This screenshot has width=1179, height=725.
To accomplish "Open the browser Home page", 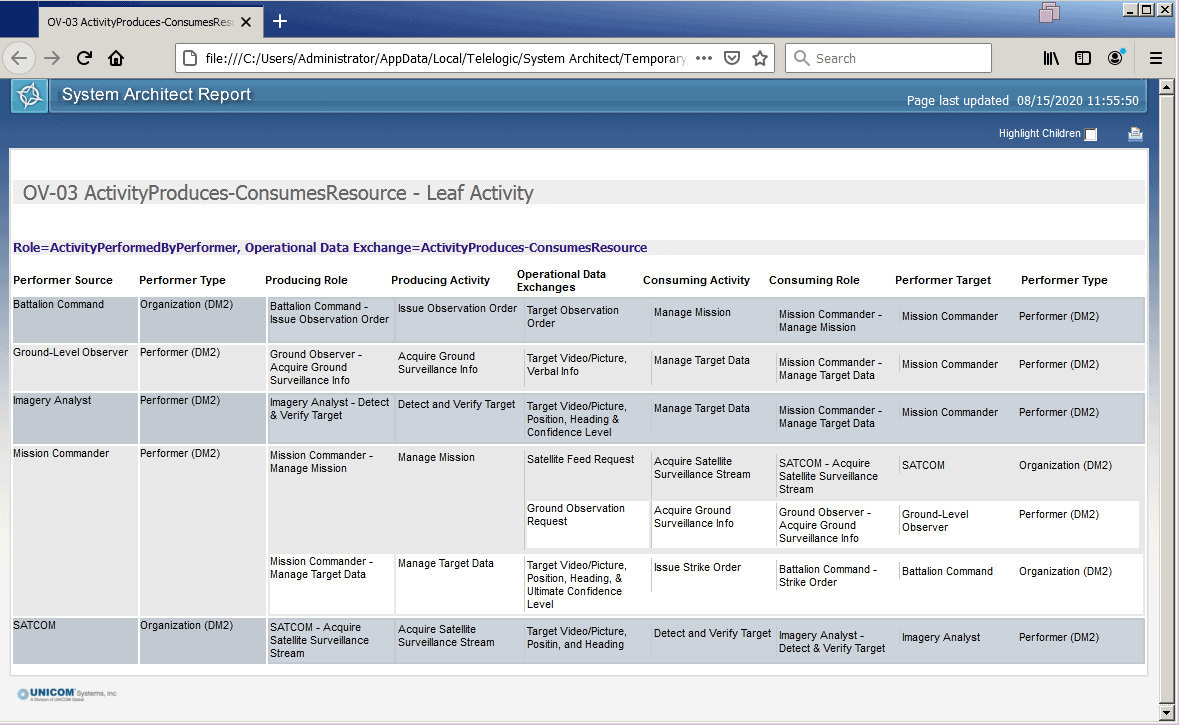I will [x=116, y=58].
